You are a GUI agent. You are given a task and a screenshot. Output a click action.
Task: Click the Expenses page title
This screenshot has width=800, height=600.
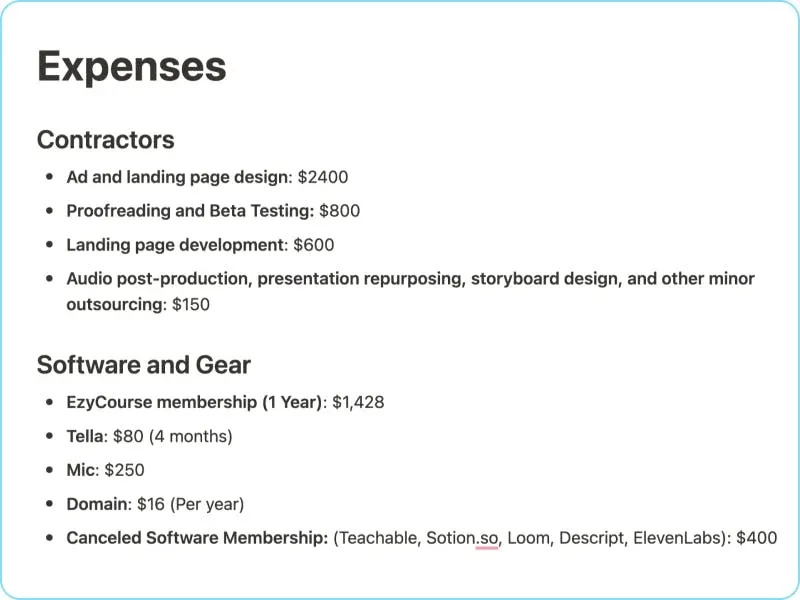click(131, 67)
